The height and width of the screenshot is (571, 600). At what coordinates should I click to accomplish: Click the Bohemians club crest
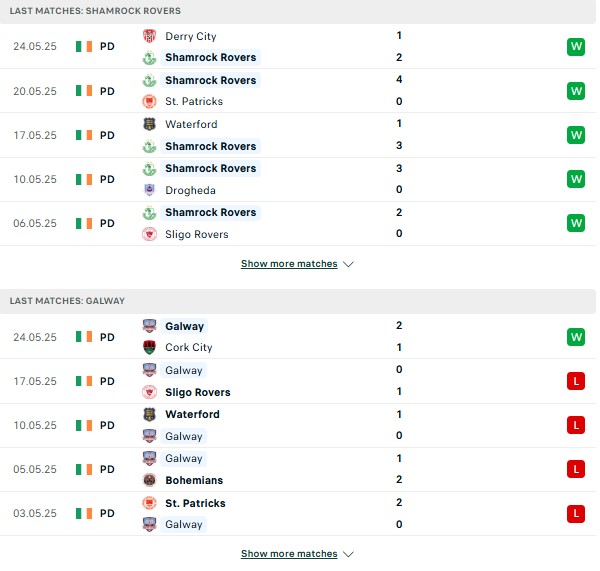pos(149,480)
